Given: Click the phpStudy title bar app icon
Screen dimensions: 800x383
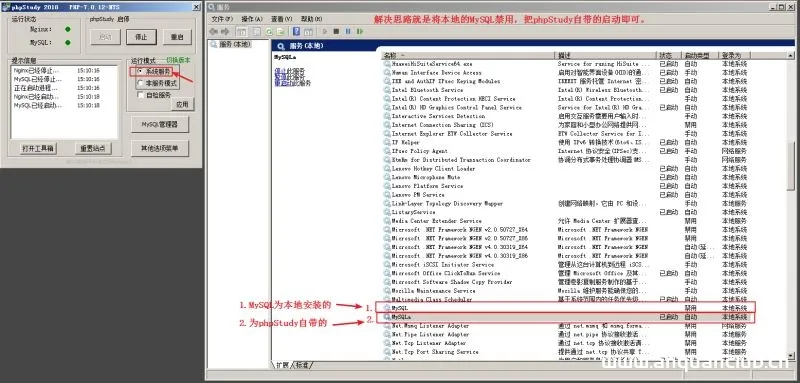Looking at the screenshot, I should pyautogui.click(x=6, y=7).
